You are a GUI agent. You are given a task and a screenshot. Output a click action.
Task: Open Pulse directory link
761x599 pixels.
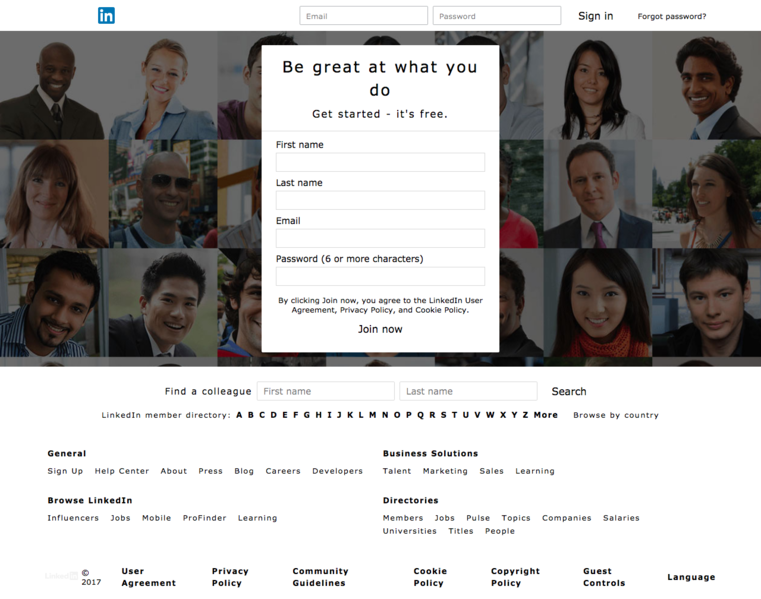(x=478, y=518)
